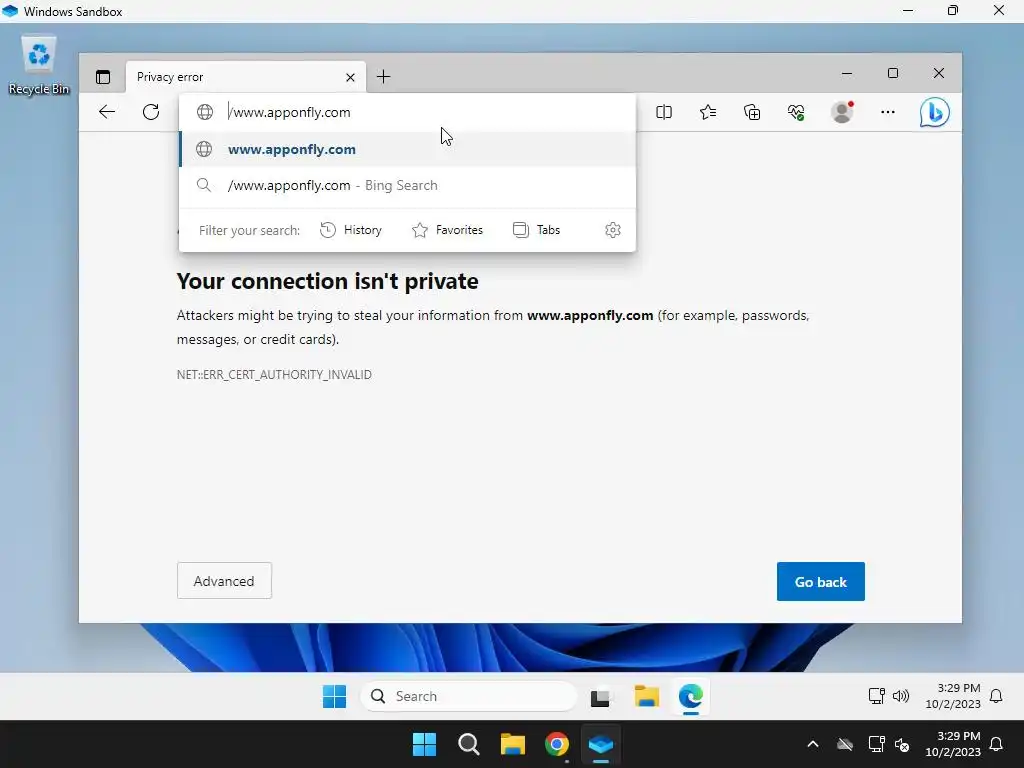This screenshot has width=1024, height=768.
Task: Click the Advanced button
Action: click(224, 581)
